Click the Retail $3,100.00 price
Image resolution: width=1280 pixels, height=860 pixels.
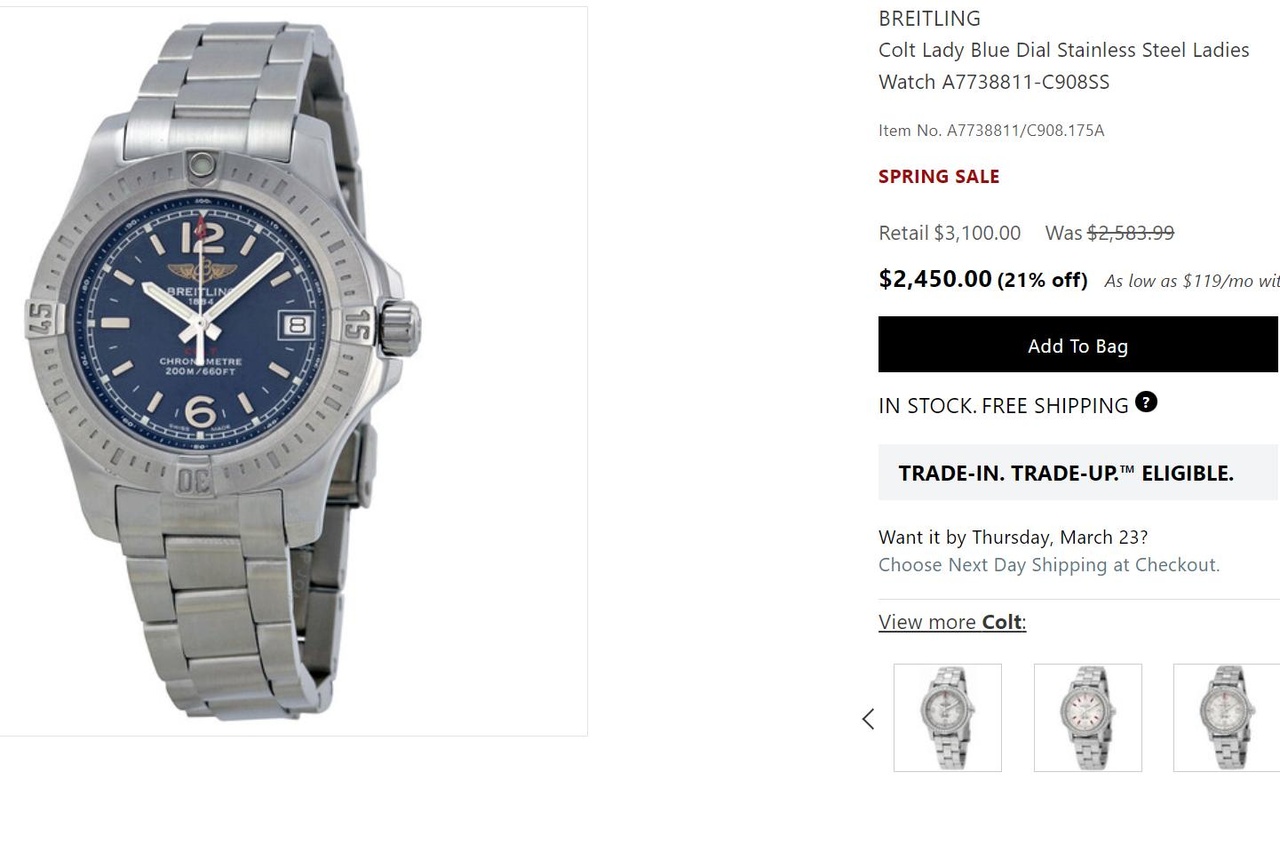(x=949, y=233)
